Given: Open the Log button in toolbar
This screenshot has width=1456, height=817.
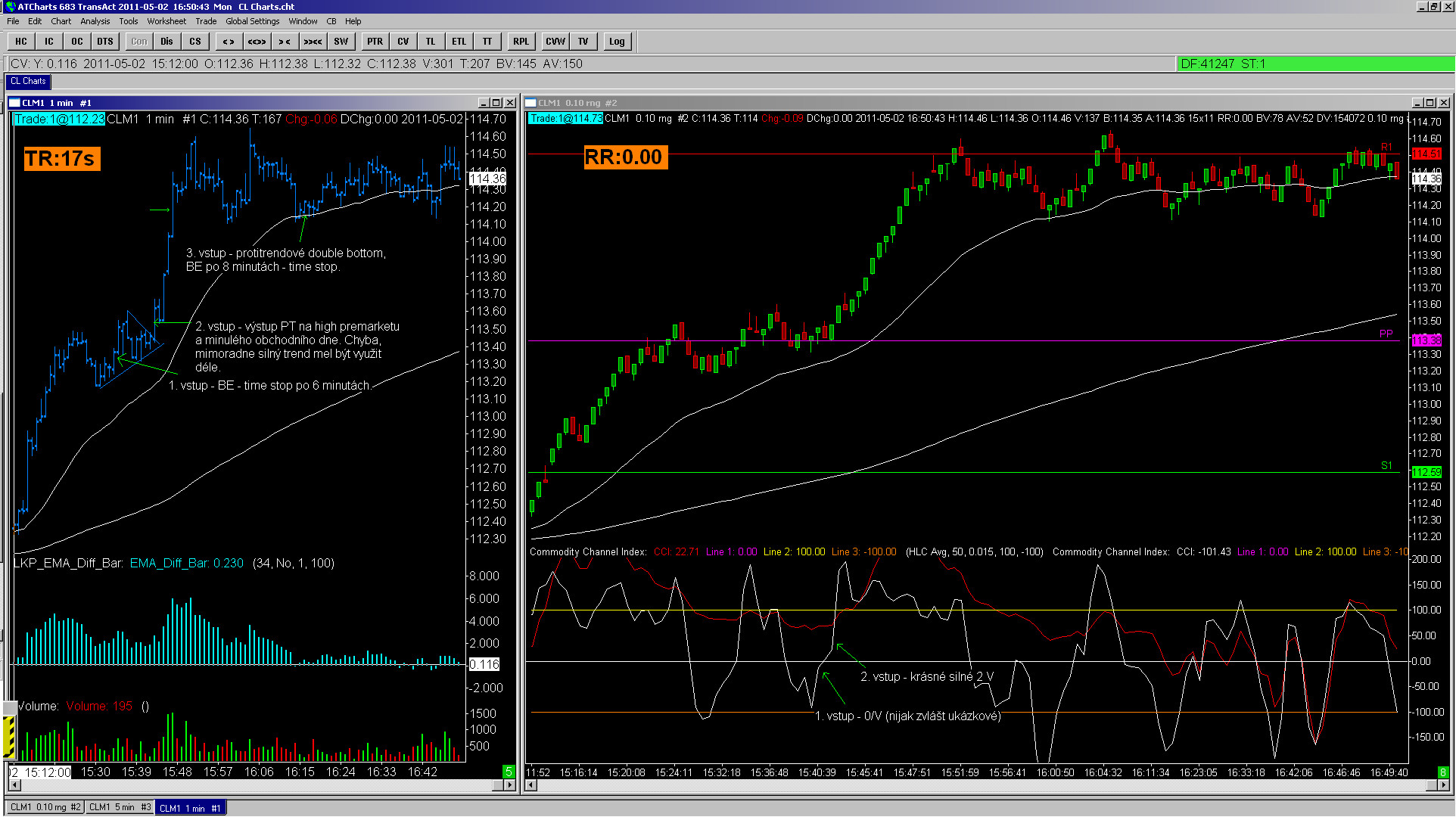Looking at the screenshot, I should [617, 42].
